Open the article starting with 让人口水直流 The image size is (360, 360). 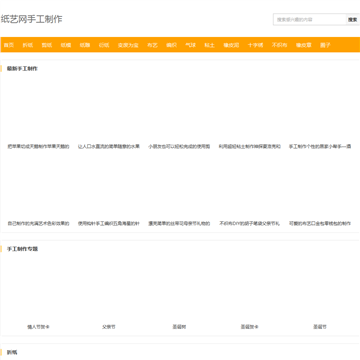pyautogui.click(x=109, y=146)
